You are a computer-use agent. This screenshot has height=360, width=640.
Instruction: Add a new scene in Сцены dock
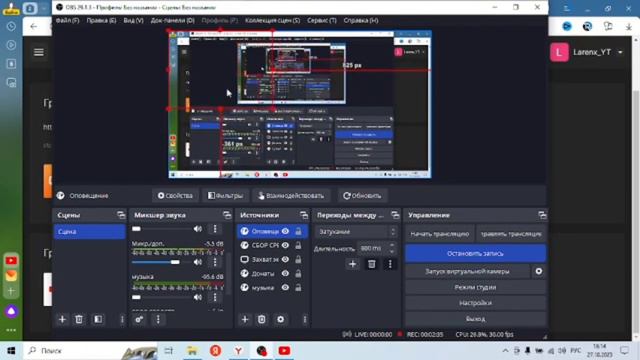(62, 320)
